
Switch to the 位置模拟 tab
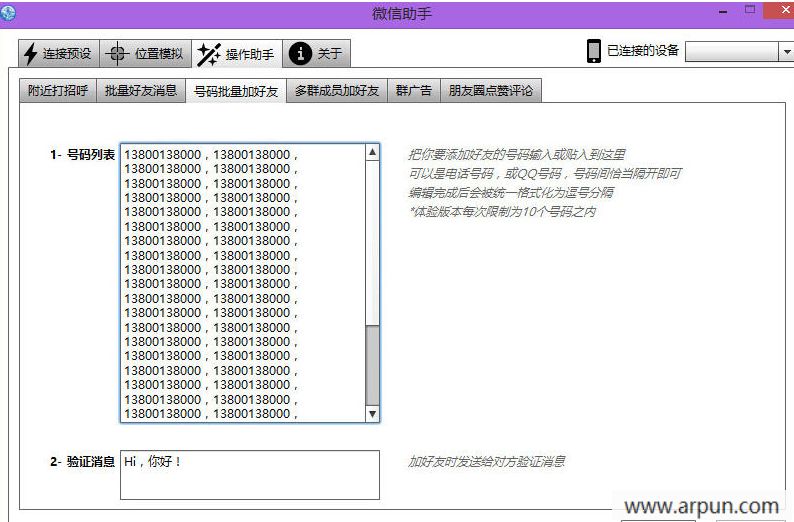coord(145,53)
